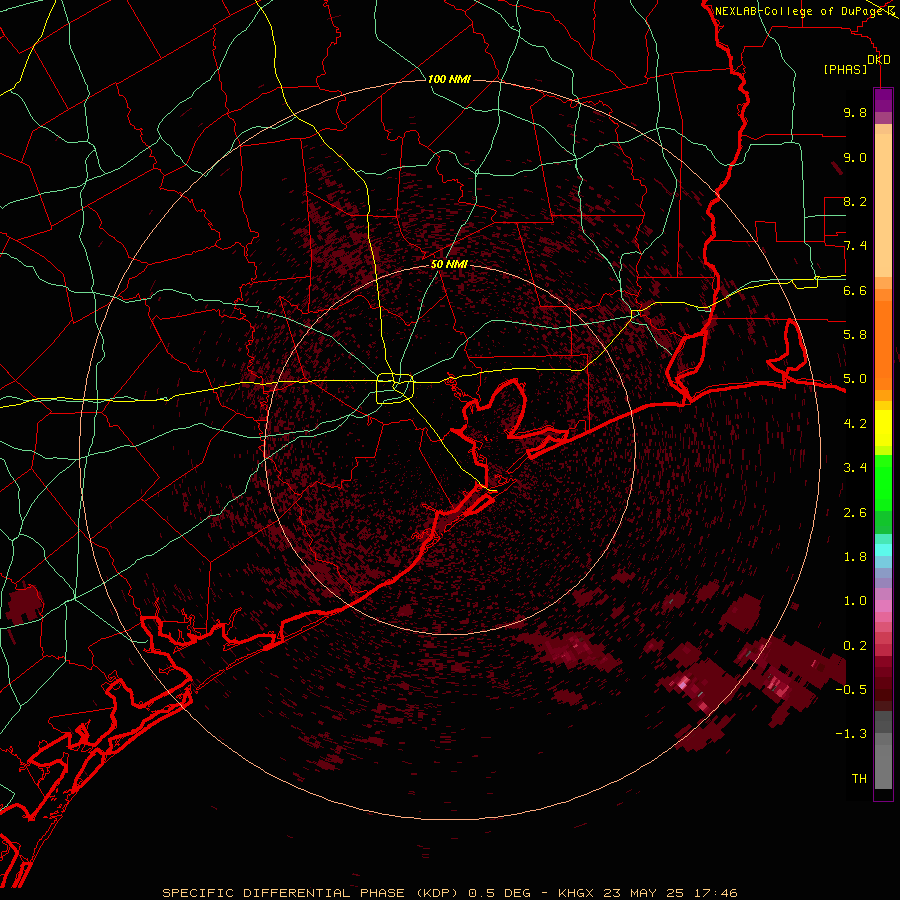Viewport: 900px width, 900px height.
Task: Pick the purple segment of the color bar
Action: [x=883, y=100]
